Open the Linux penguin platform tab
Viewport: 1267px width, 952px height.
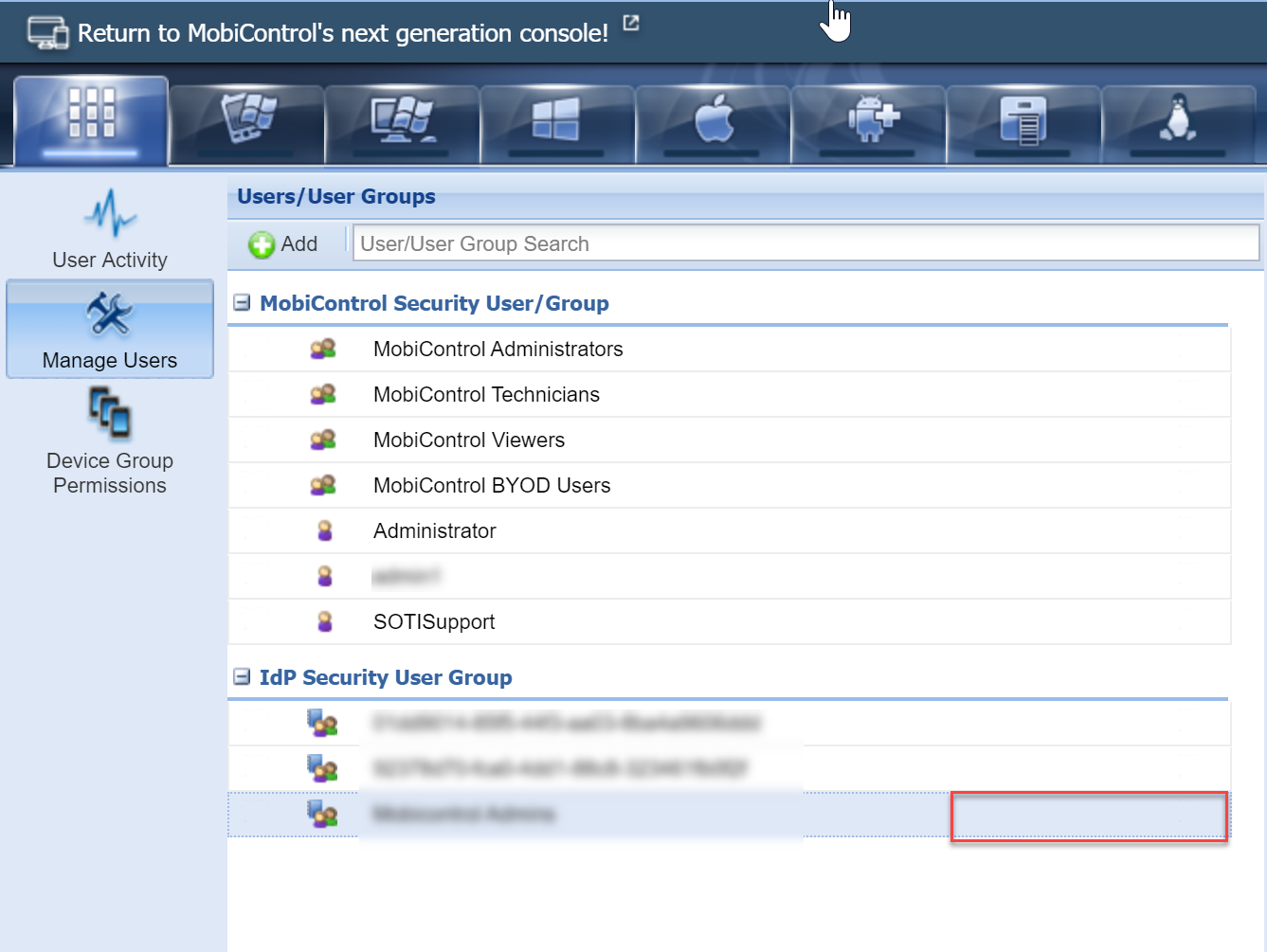[x=1178, y=122]
